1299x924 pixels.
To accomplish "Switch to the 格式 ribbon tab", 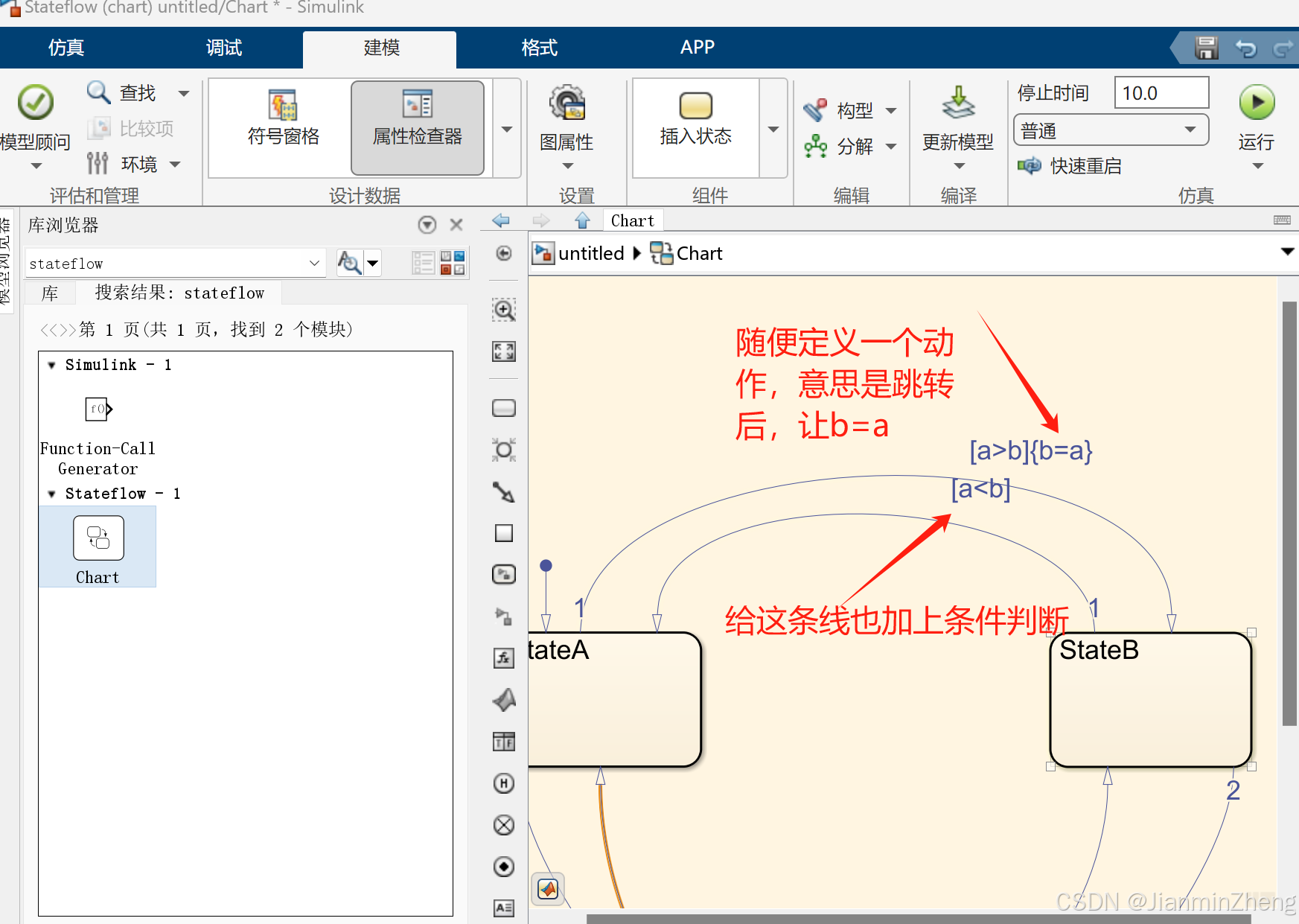I will (x=539, y=47).
